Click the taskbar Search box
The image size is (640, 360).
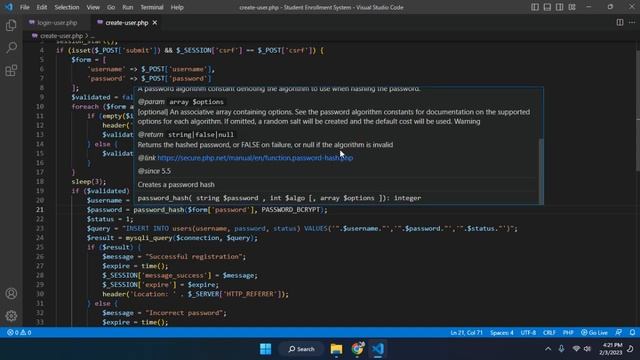pos(302,349)
